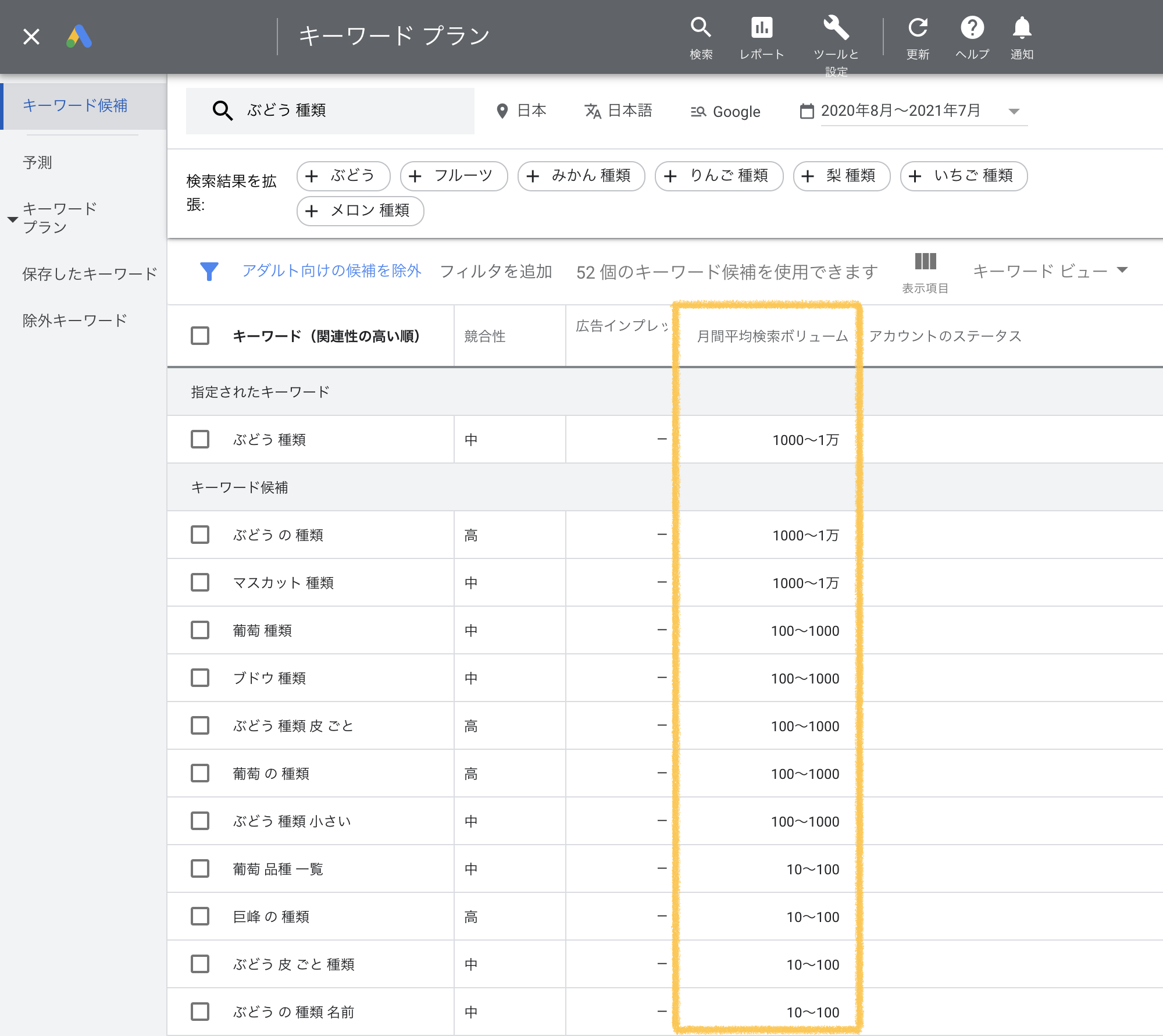1163x1036 pixels.
Task: Sort by 月間平均検索ボリューム column header
Action: coord(772,336)
